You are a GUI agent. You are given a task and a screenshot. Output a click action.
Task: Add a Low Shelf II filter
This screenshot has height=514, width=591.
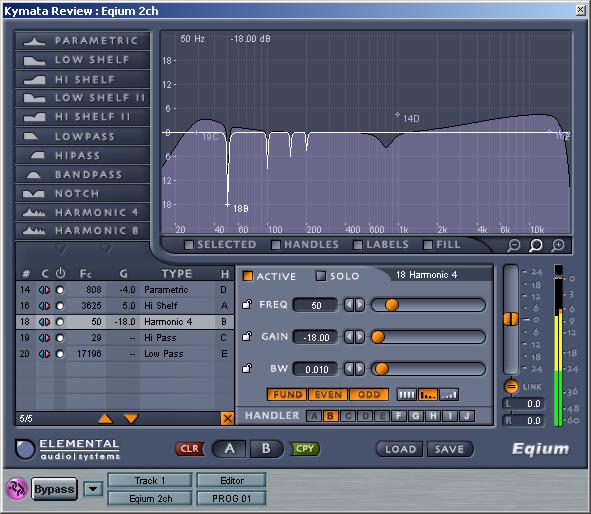click(x=82, y=98)
